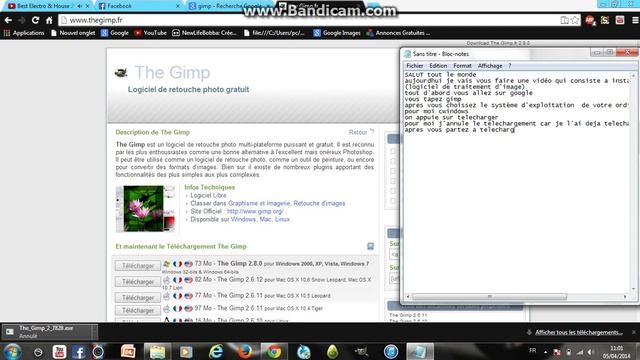Click the FR language indicator

(533, 351)
